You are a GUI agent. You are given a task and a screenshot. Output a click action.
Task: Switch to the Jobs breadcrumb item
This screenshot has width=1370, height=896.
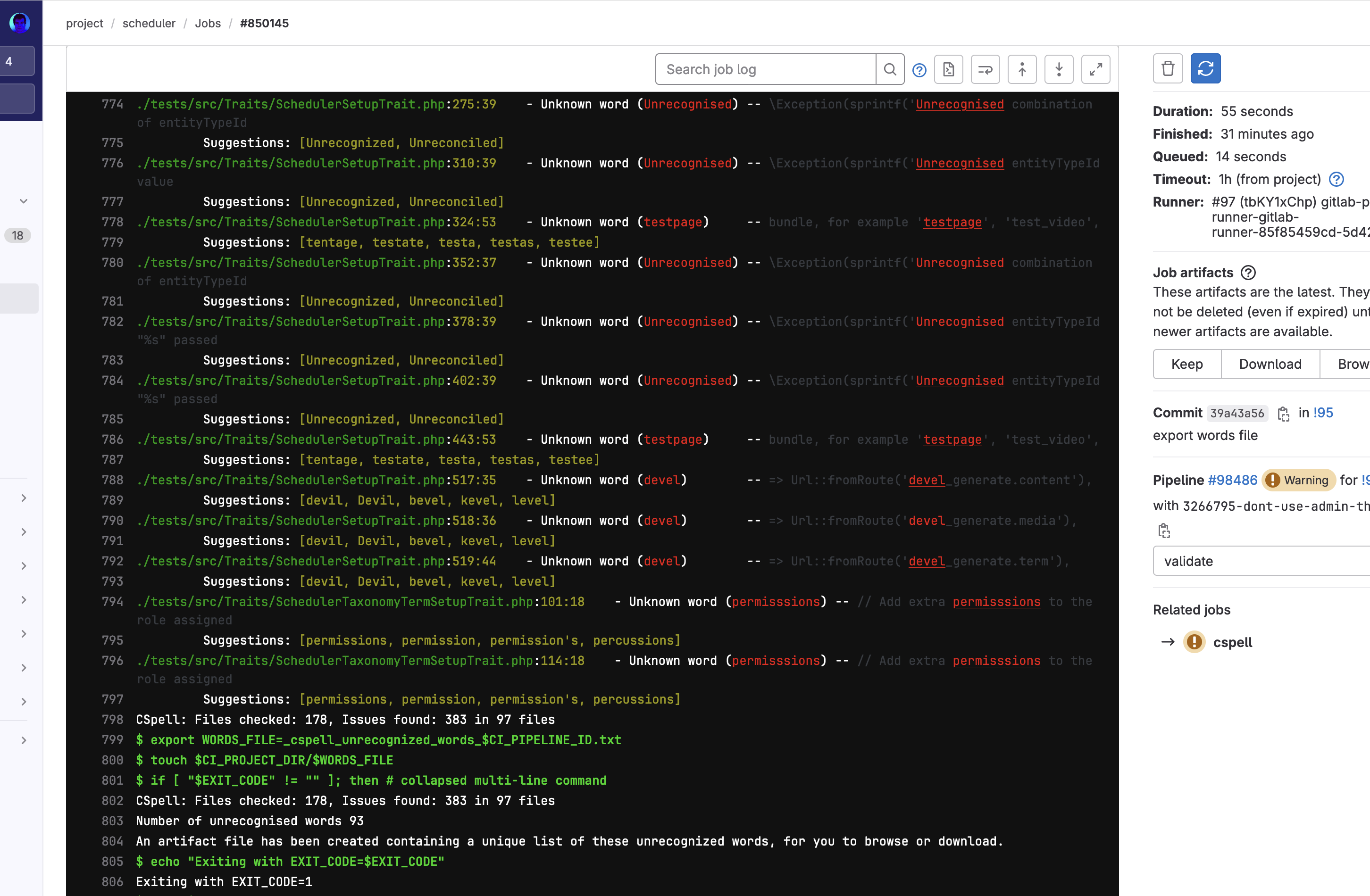coord(208,24)
